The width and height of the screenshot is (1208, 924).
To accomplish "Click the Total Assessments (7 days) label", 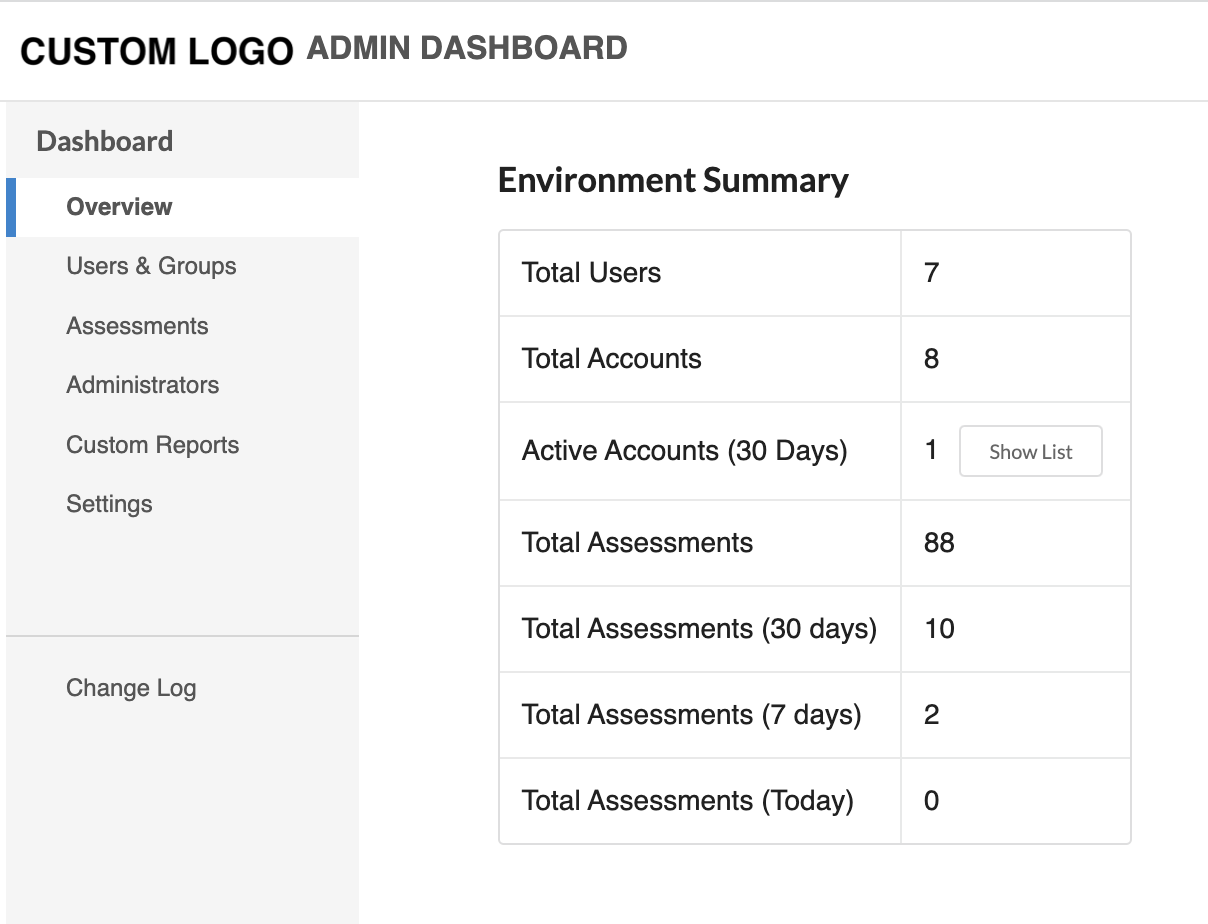I will [691, 715].
